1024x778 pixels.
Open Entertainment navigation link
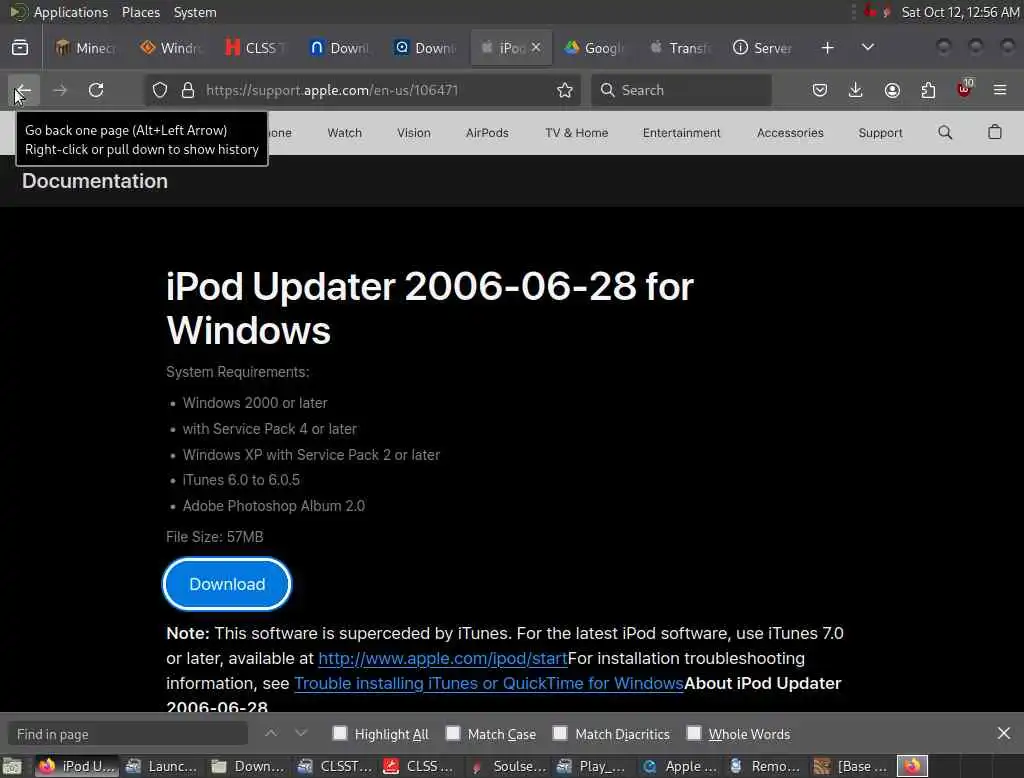click(681, 133)
